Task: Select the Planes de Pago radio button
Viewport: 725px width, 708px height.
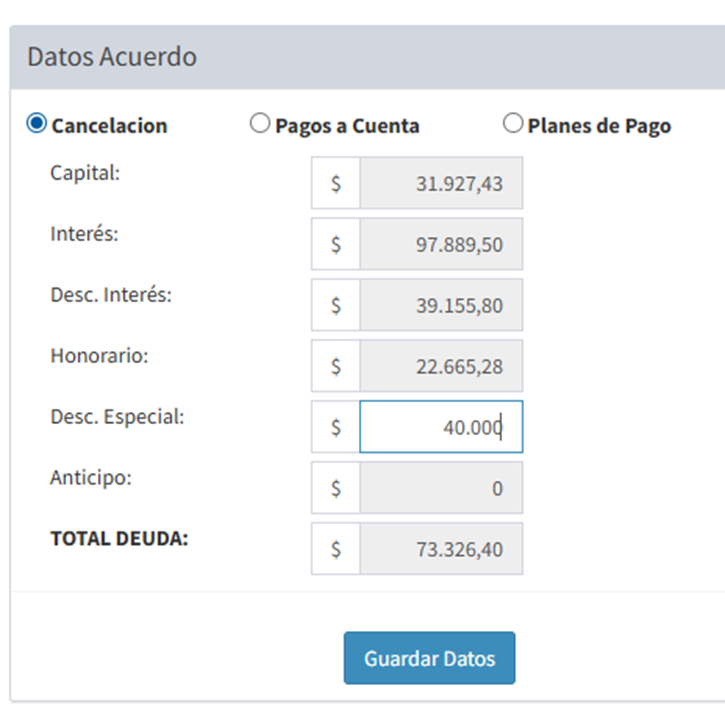Action: pyautogui.click(x=513, y=124)
